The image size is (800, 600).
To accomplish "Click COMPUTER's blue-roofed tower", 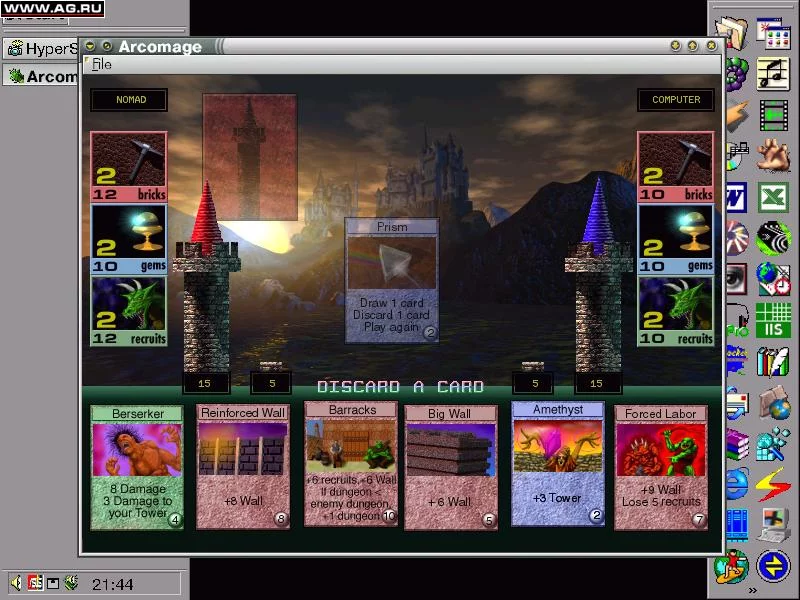I will click(x=598, y=278).
